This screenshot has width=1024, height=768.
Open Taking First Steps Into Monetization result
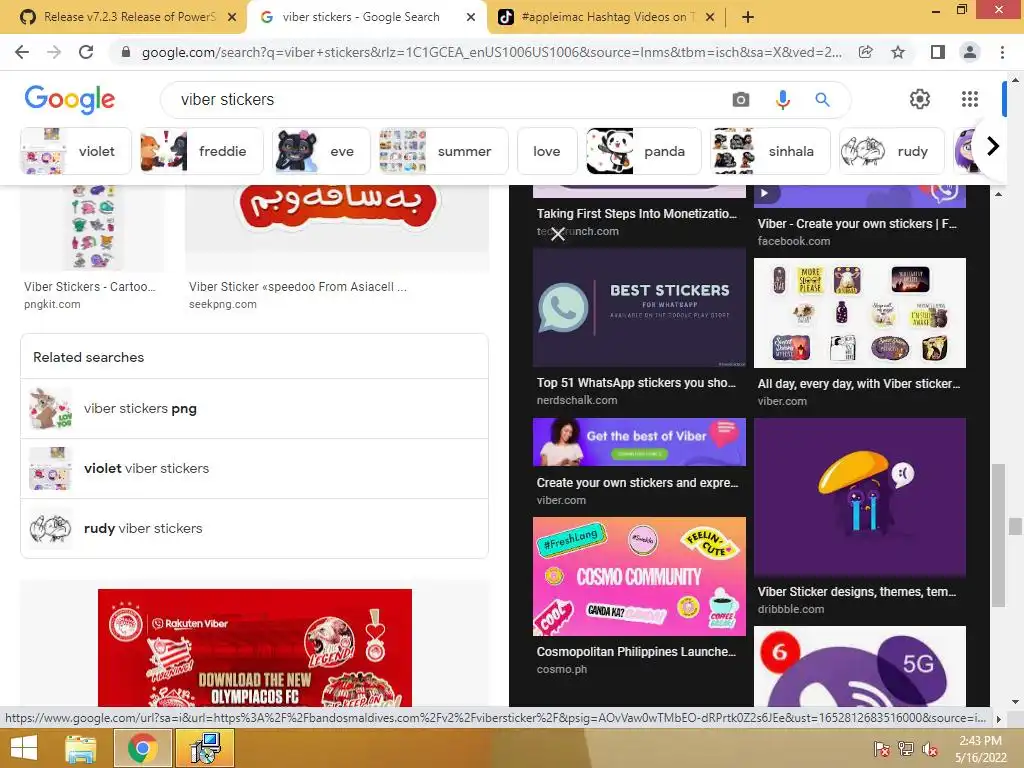tap(637, 214)
